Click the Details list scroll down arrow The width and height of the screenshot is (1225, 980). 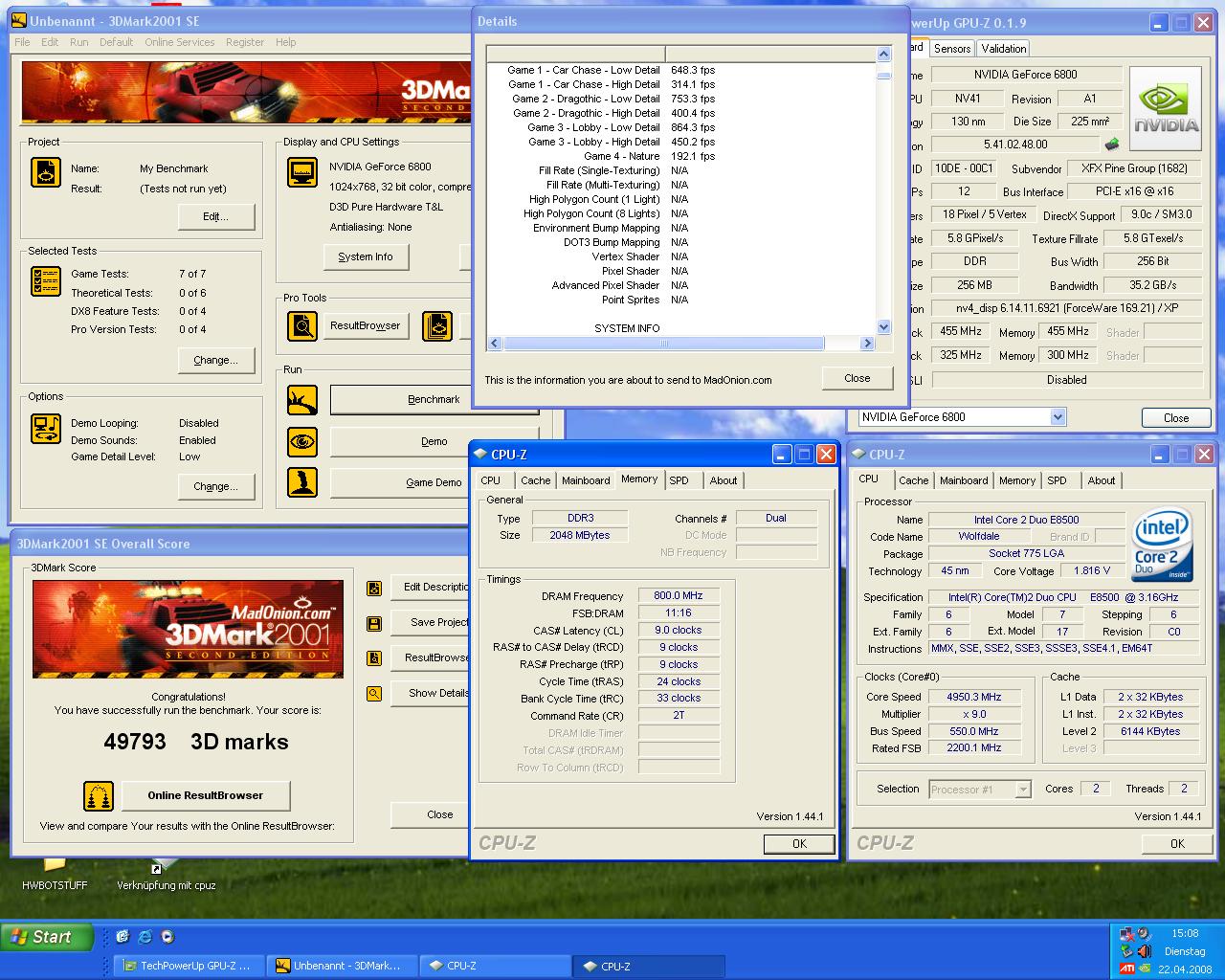(x=883, y=326)
